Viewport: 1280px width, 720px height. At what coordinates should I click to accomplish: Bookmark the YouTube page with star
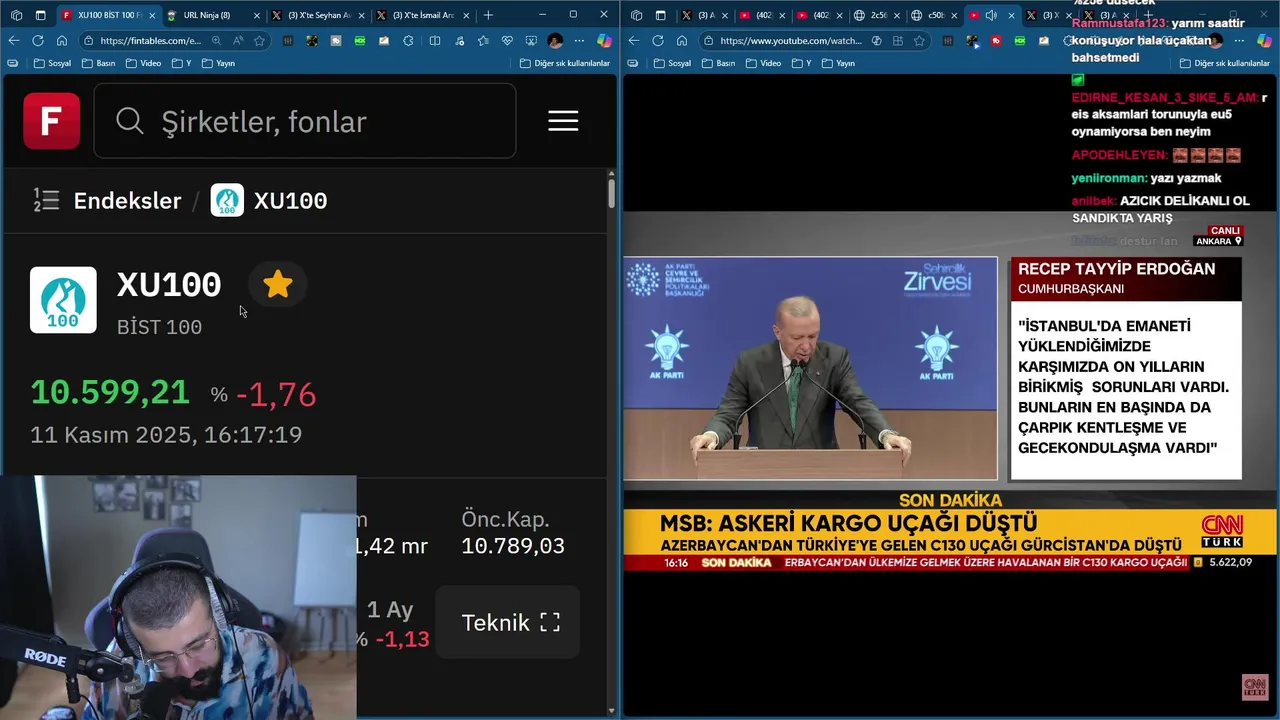pyautogui.click(x=919, y=41)
